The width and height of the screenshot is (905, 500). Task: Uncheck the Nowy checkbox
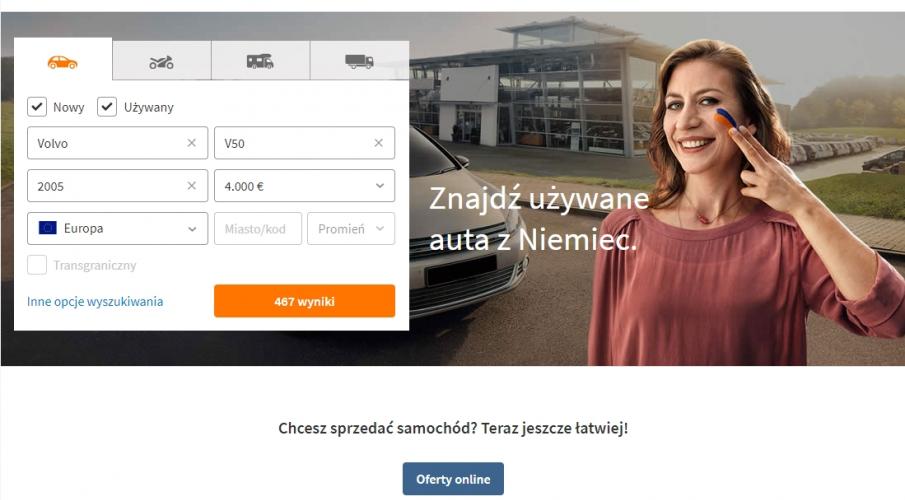(x=37, y=107)
